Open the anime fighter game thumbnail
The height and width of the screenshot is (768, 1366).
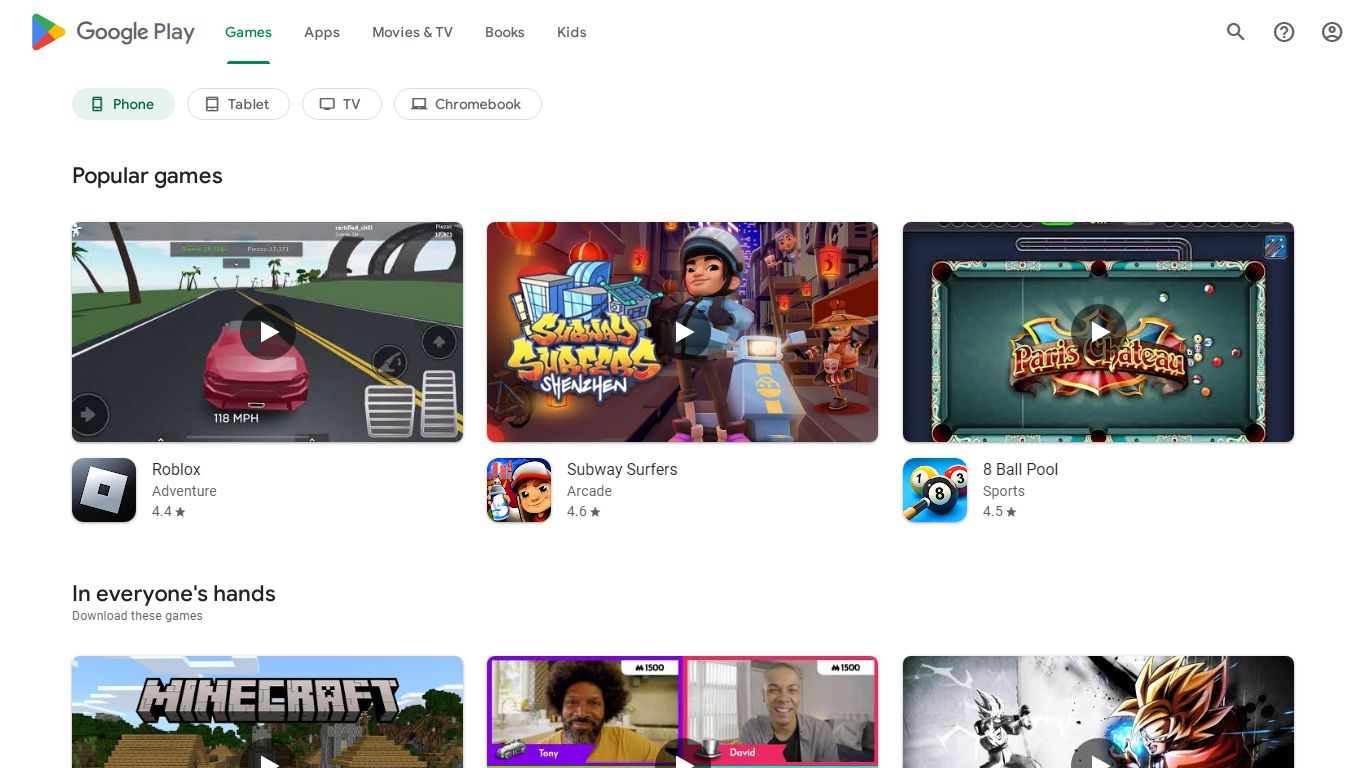[x=1098, y=712]
